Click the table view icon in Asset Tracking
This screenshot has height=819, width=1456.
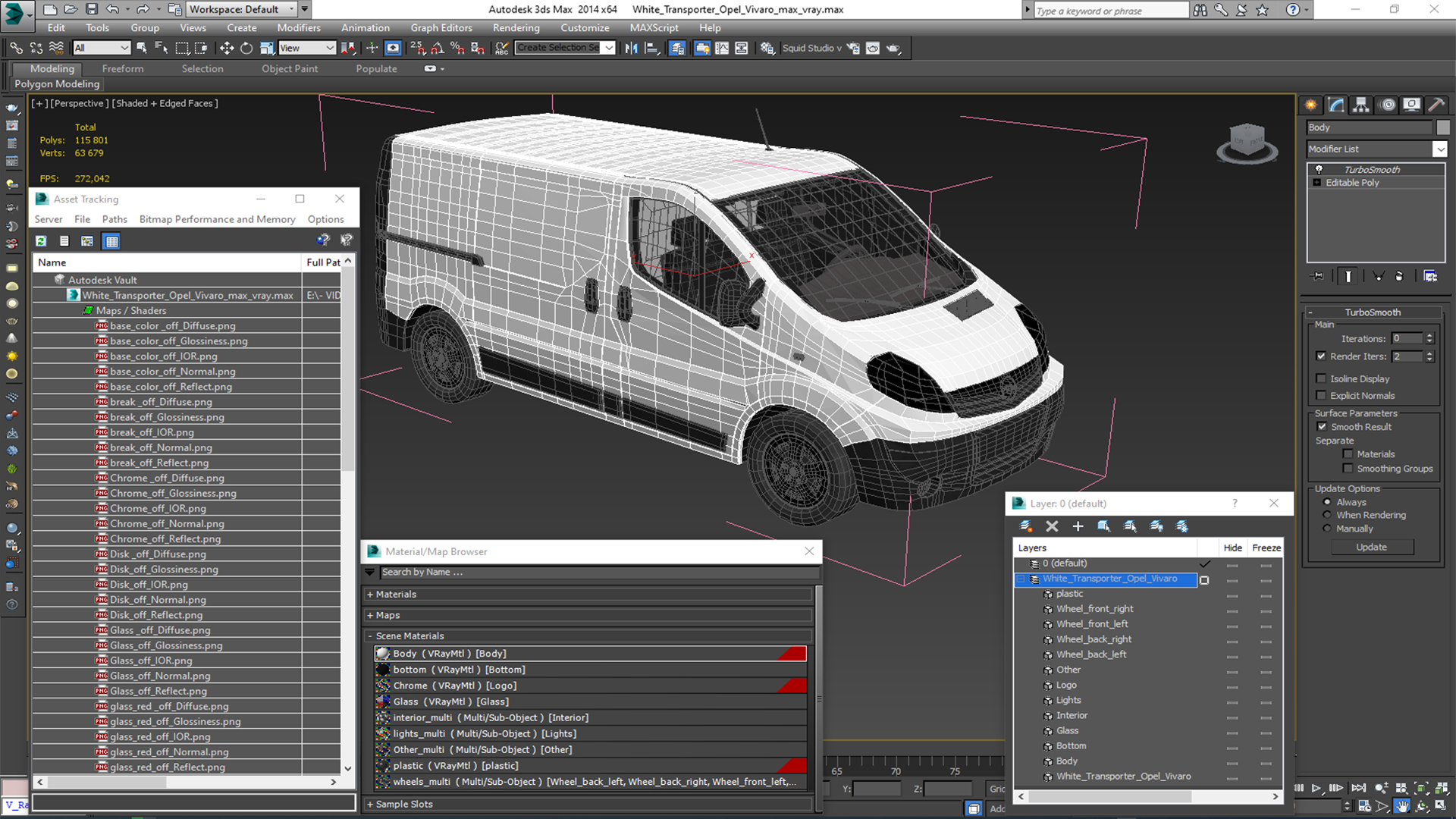coord(111,241)
